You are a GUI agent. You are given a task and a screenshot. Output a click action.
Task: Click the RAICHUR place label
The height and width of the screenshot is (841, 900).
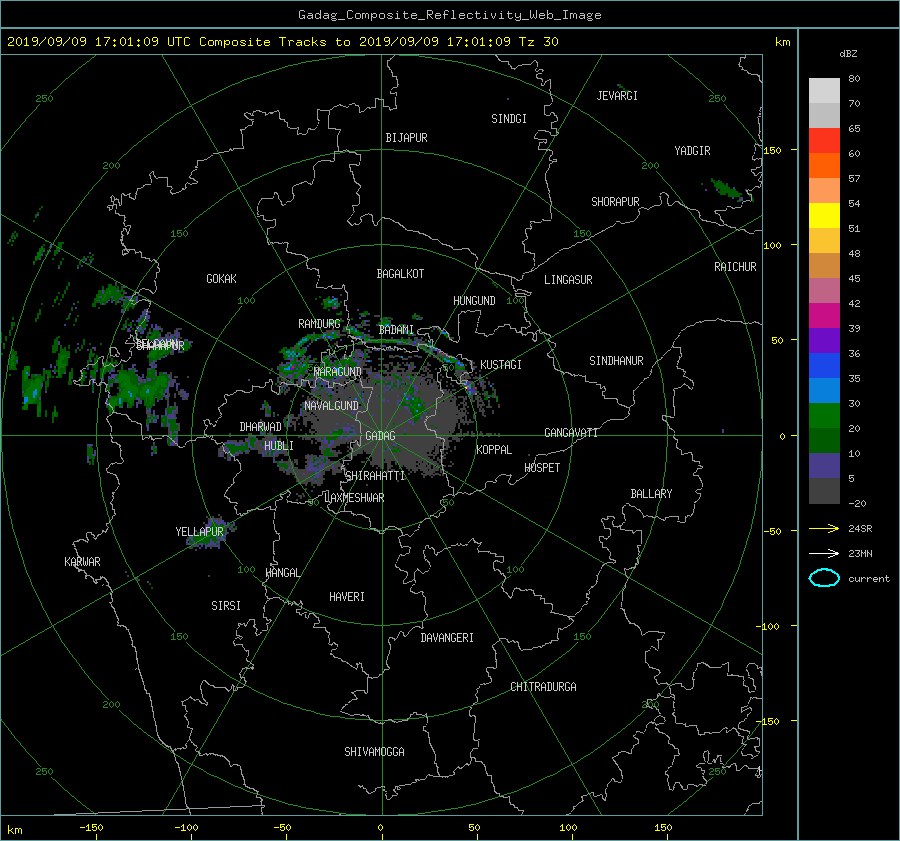coord(735,267)
